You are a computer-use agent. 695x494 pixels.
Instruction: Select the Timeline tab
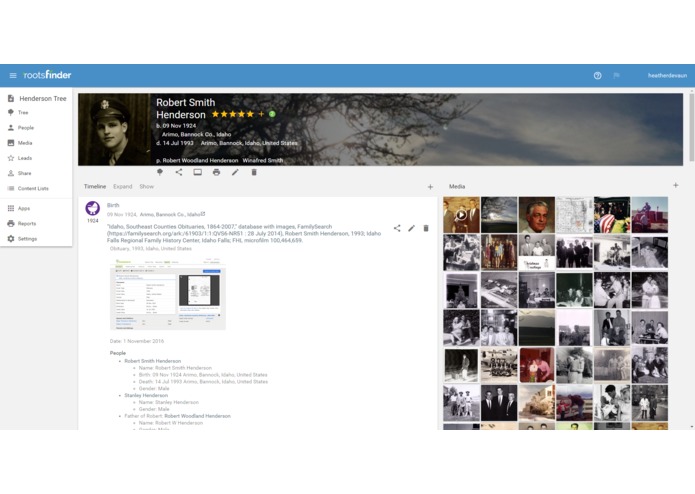click(x=95, y=187)
